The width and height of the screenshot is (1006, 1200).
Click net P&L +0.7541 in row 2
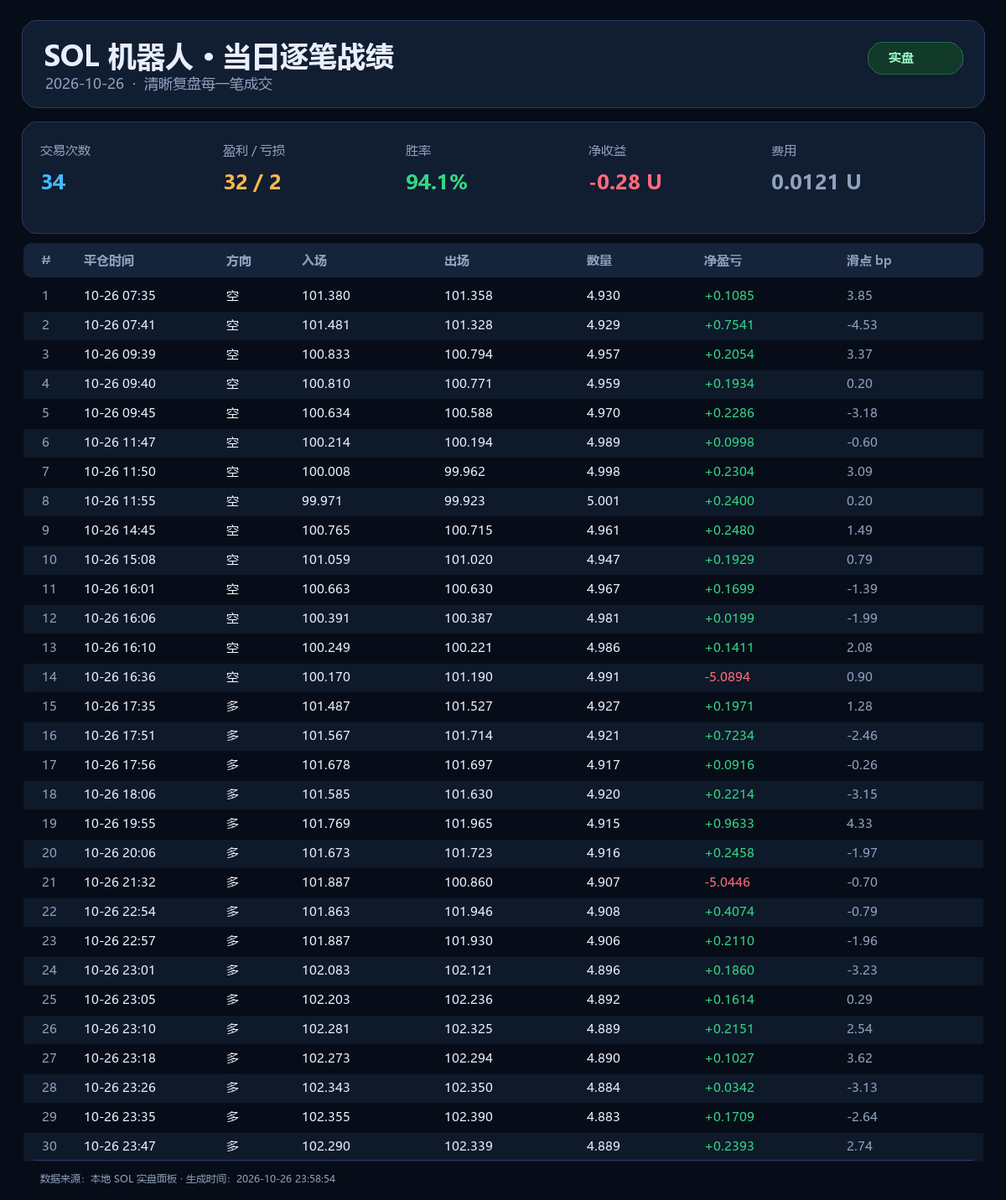(x=730, y=325)
